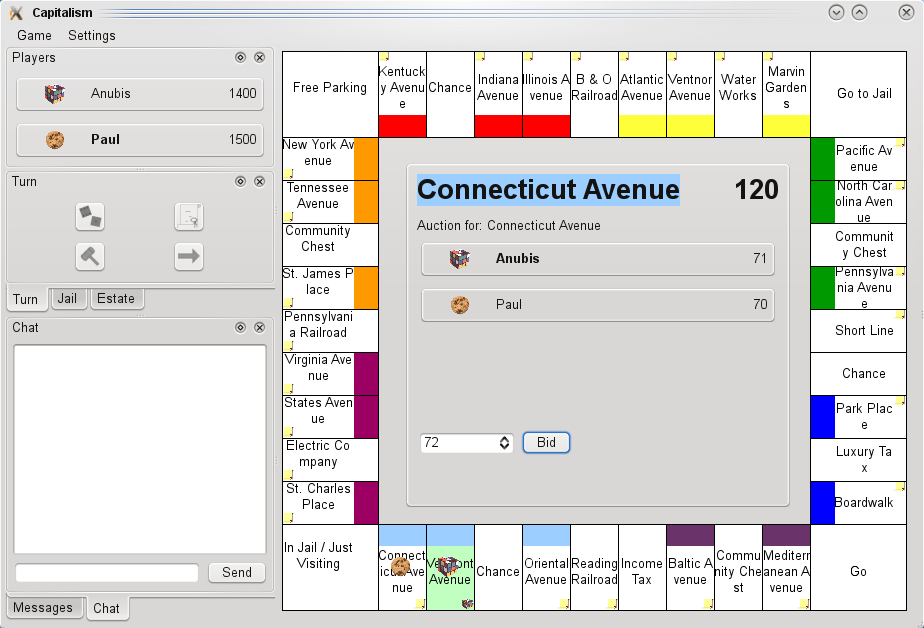Click Paul's bid row in the auction

tap(598, 305)
